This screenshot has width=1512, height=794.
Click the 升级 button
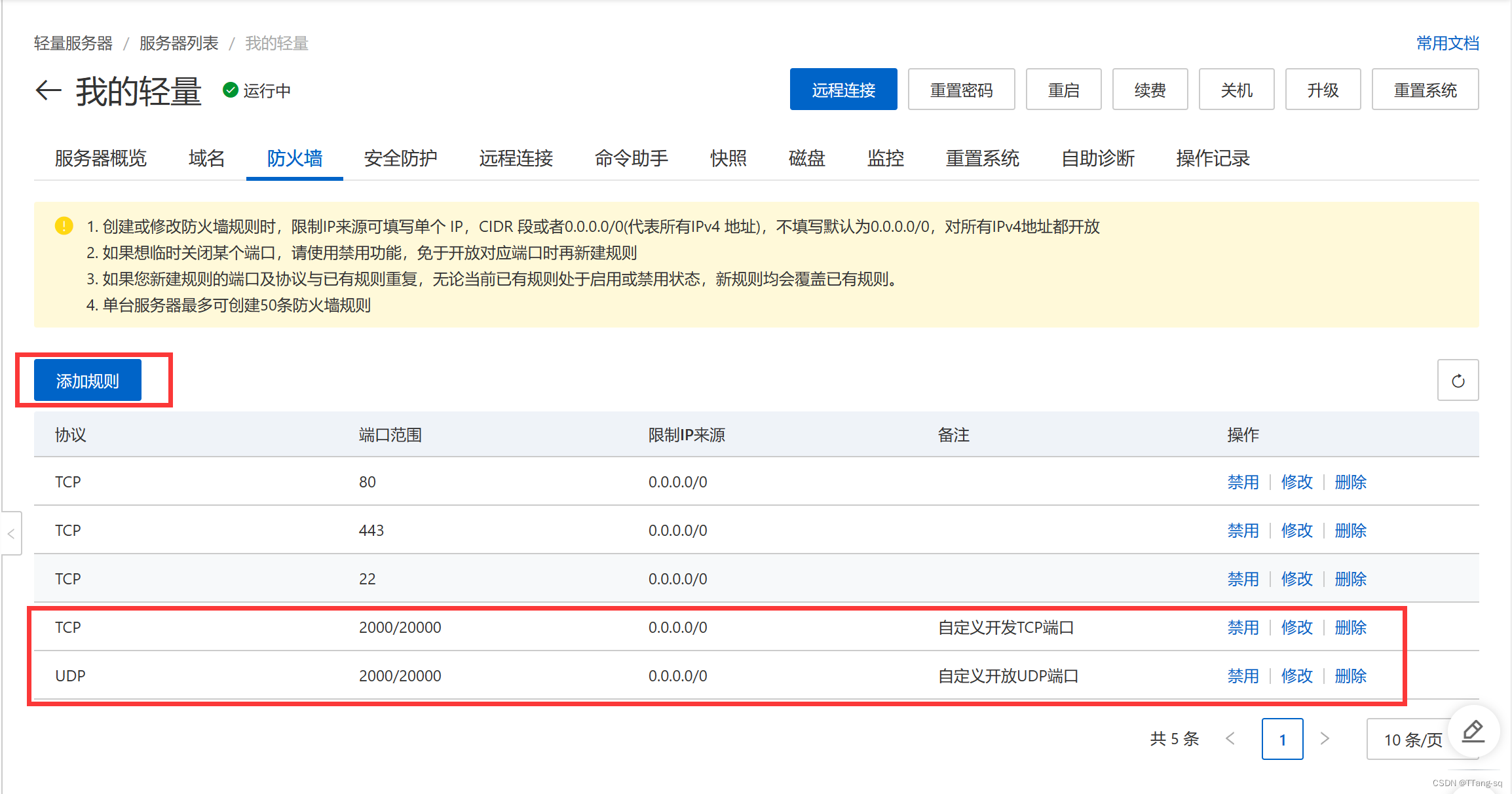1322,89
